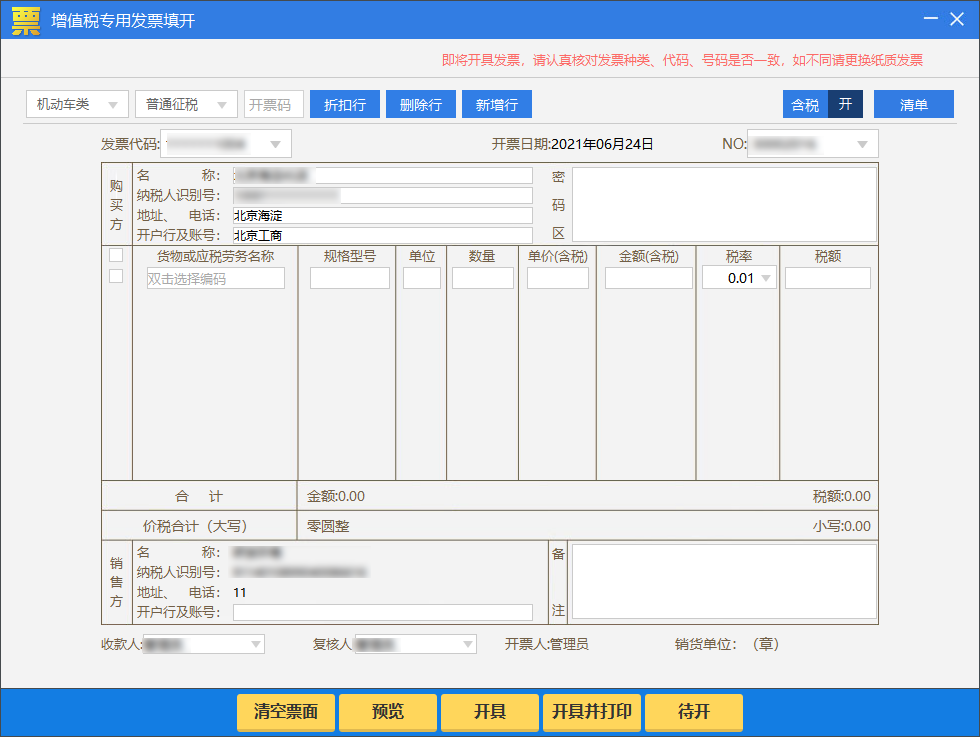Click the 货物或应税劳务名称 input field
This screenshot has height=737, width=980.
pyautogui.click(x=215, y=279)
